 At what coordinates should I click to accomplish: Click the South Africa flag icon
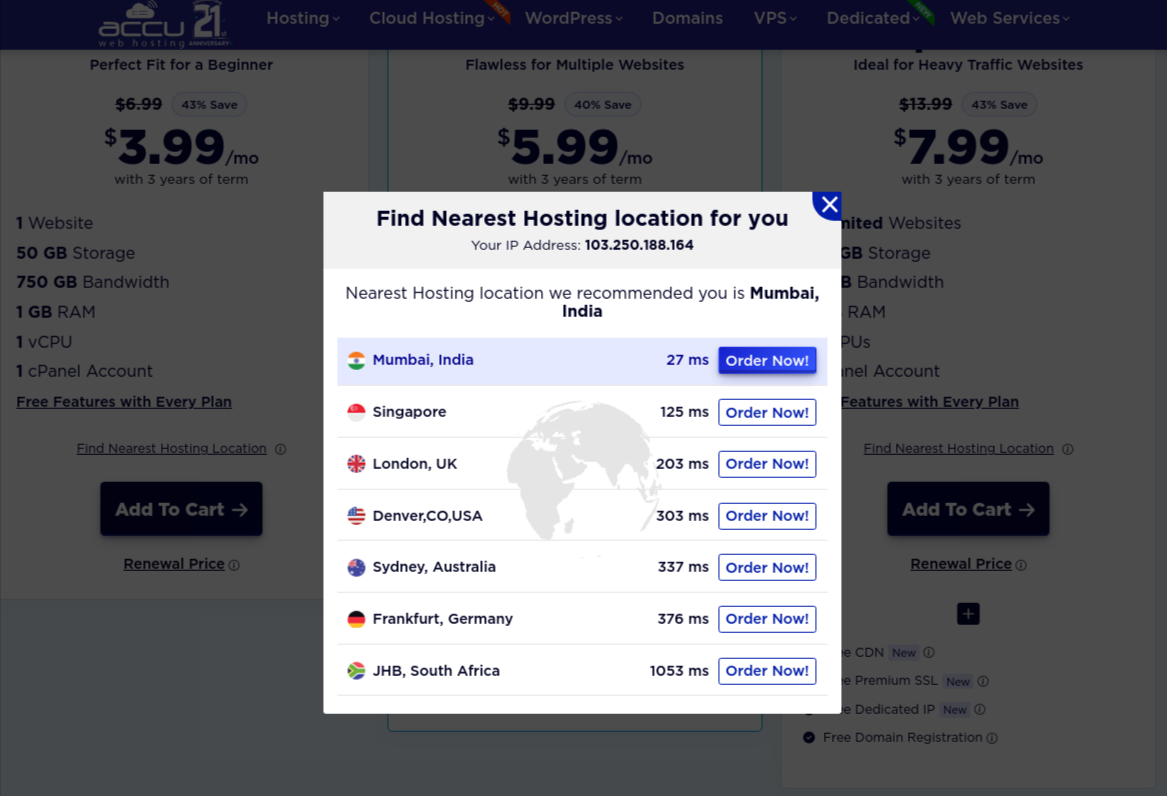coord(356,671)
